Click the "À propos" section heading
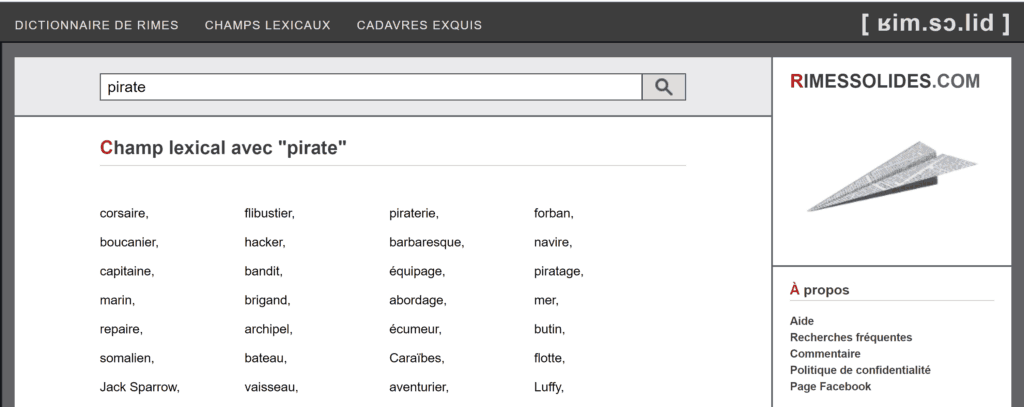 coord(820,289)
